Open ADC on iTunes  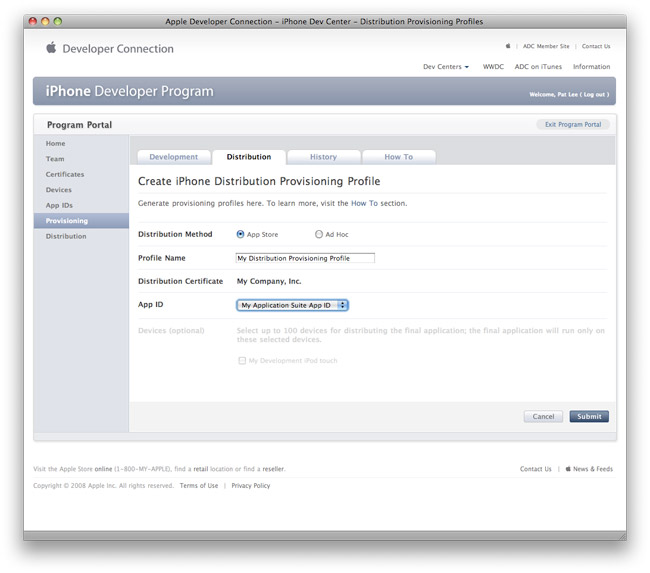pos(538,67)
